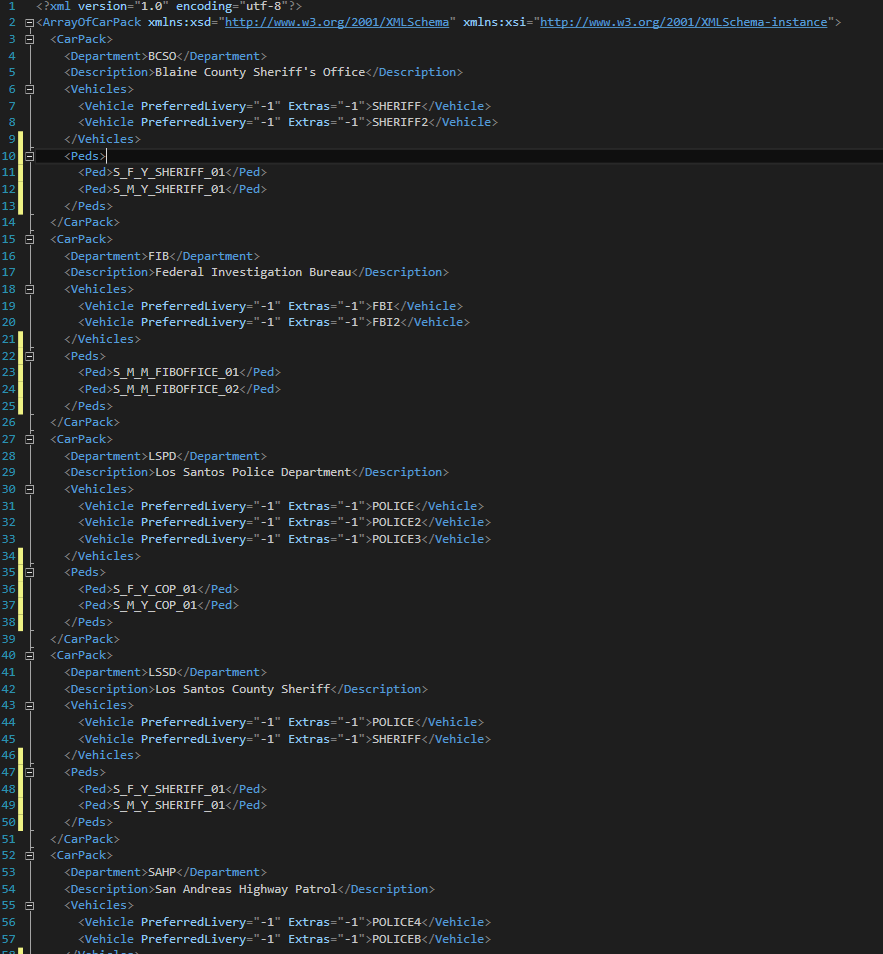The image size is (883, 954).
Task: Click the closing Vehicles tag on line 9
Action: pos(102,139)
